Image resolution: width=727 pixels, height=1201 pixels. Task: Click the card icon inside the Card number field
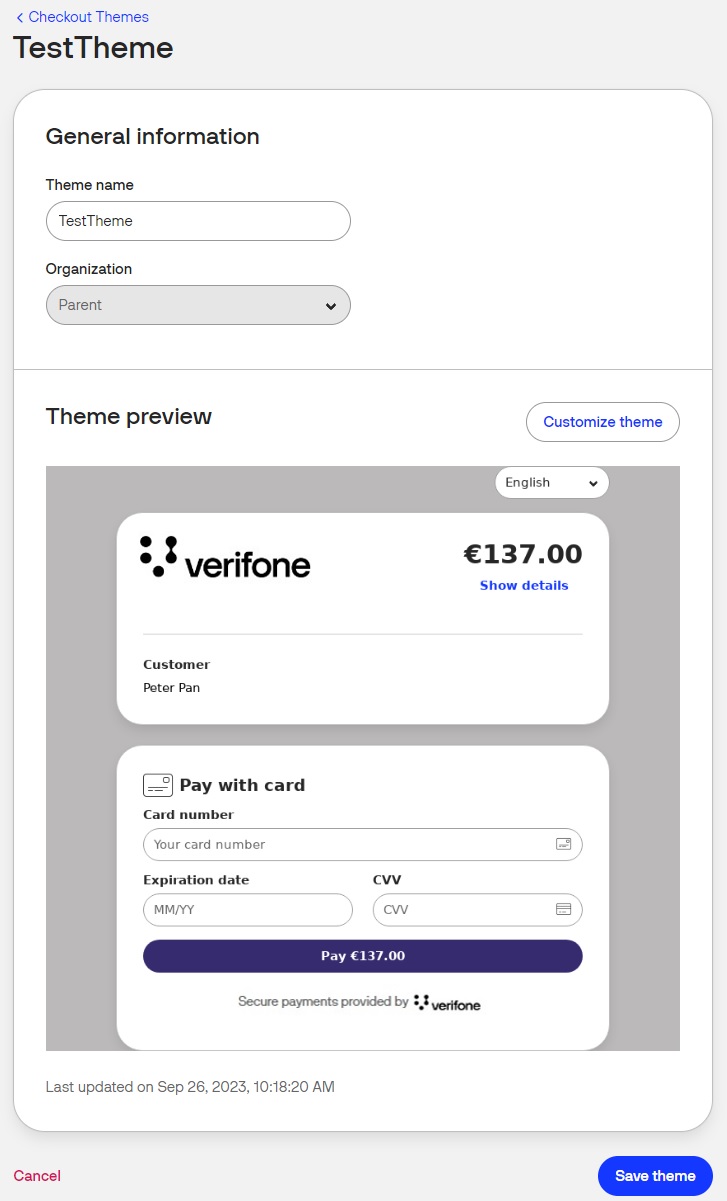[x=563, y=844]
